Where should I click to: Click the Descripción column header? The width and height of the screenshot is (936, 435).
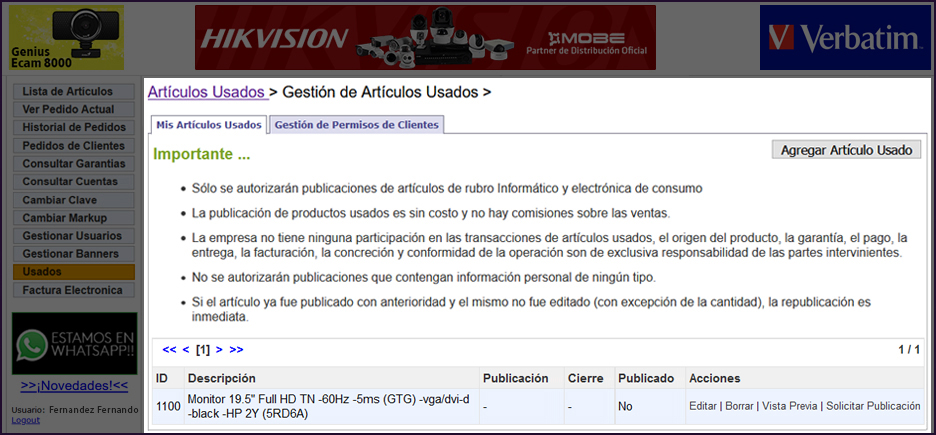(x=221, y=378)
